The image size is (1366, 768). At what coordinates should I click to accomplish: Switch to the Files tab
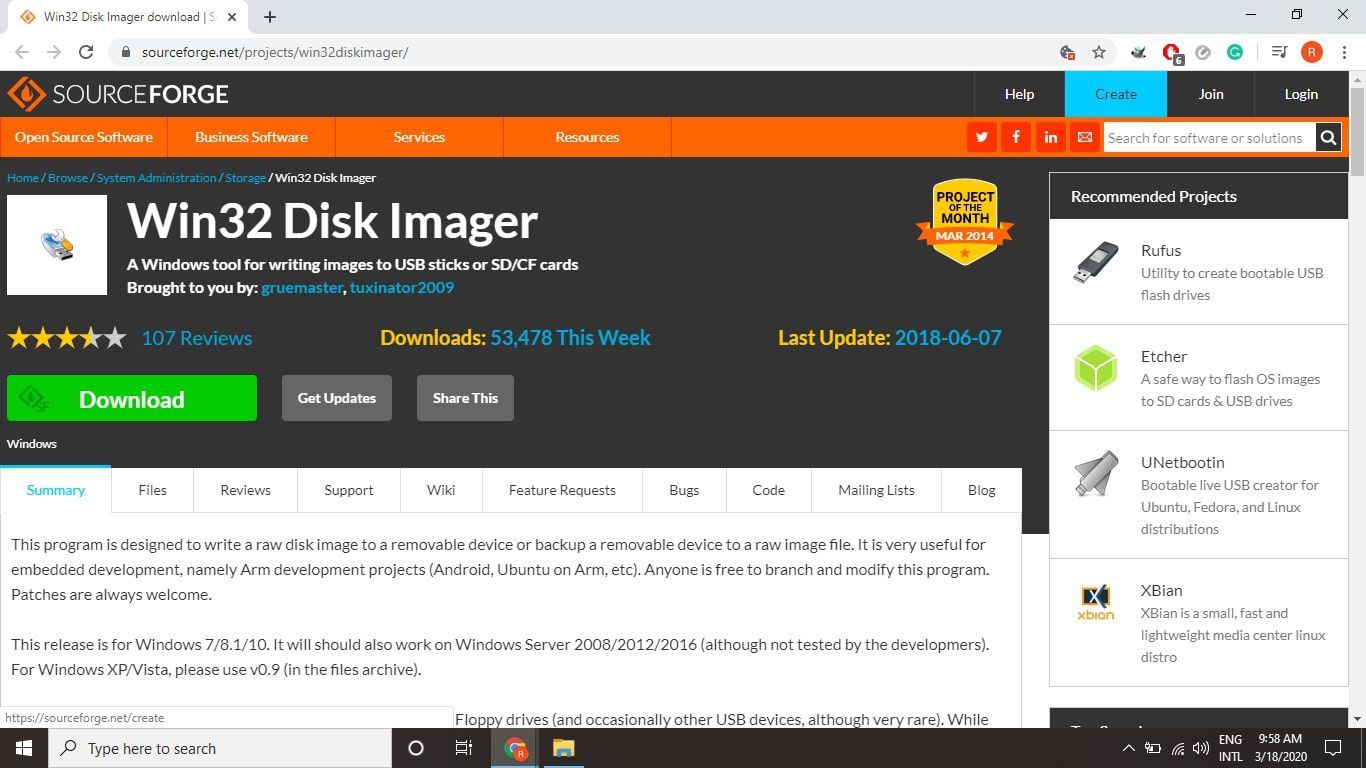pos(153,490)
